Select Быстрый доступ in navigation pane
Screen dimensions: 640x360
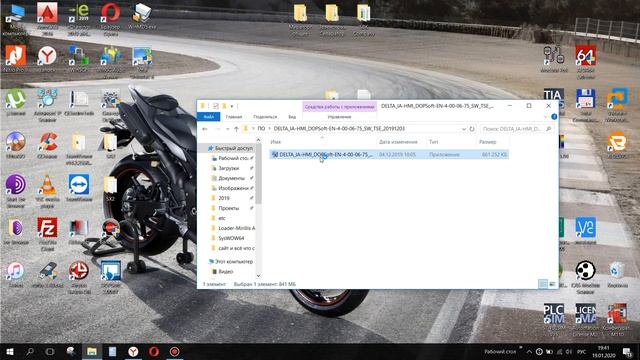point(230,148)
